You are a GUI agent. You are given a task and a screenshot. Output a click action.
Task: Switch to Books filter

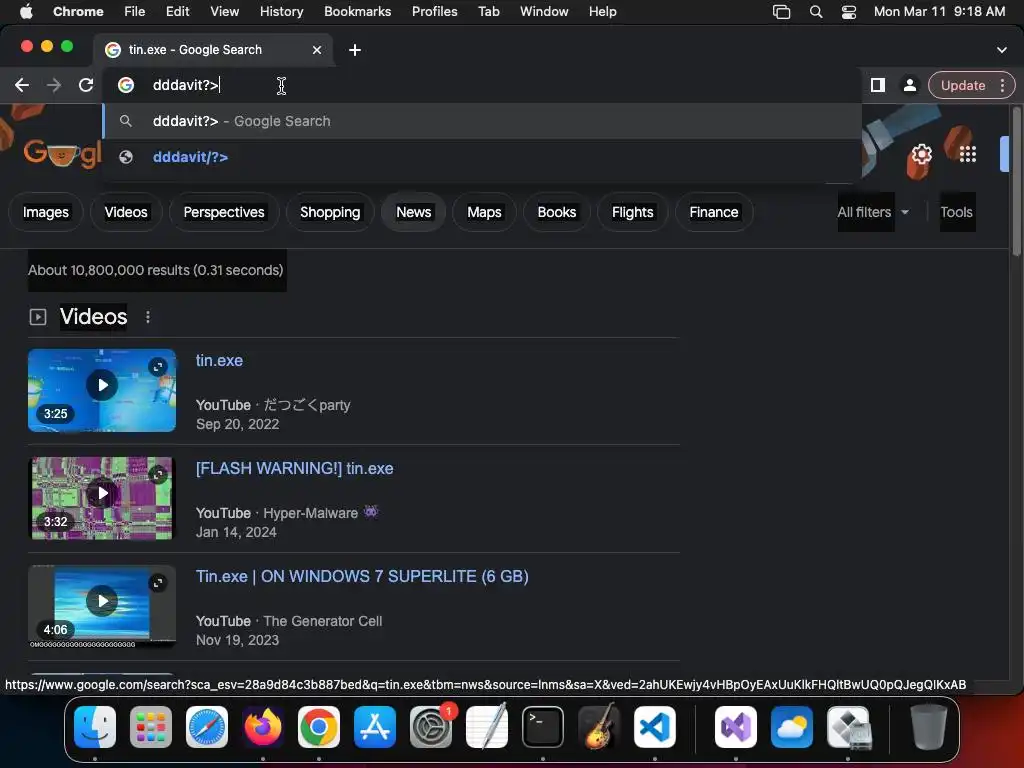click(556, 212)
